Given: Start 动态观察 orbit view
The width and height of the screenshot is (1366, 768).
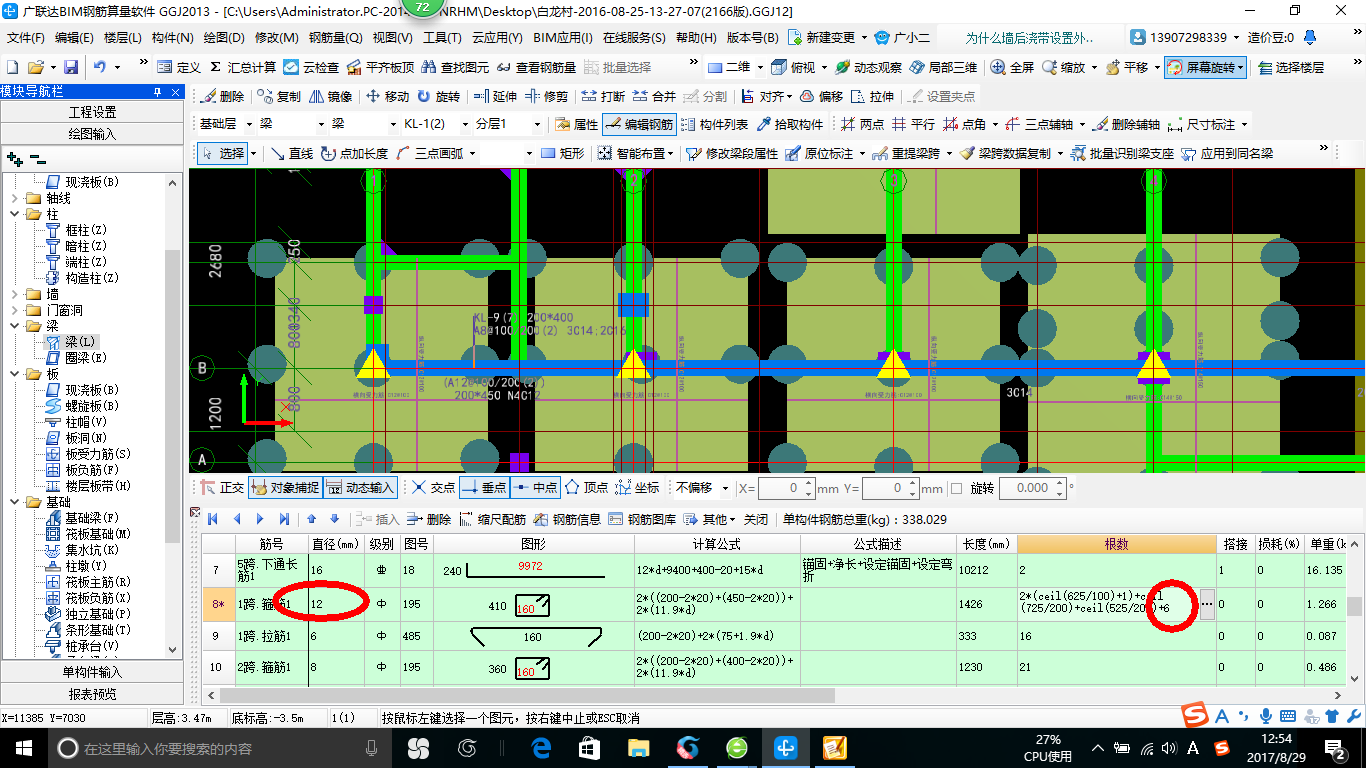Looking at the screenshot, I should coord(868,67).
